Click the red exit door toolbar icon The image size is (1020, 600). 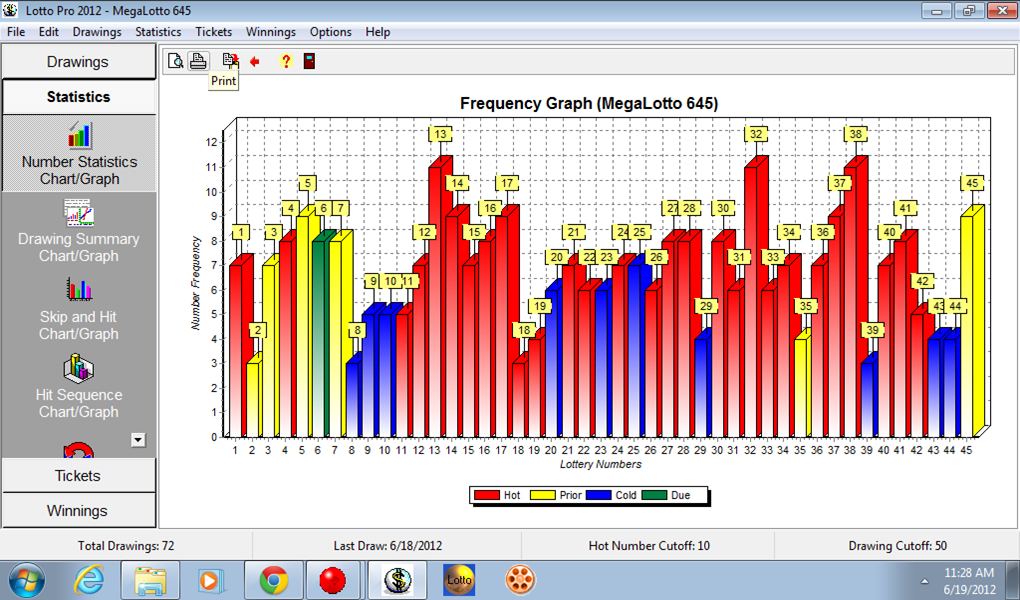coord(310,61)
